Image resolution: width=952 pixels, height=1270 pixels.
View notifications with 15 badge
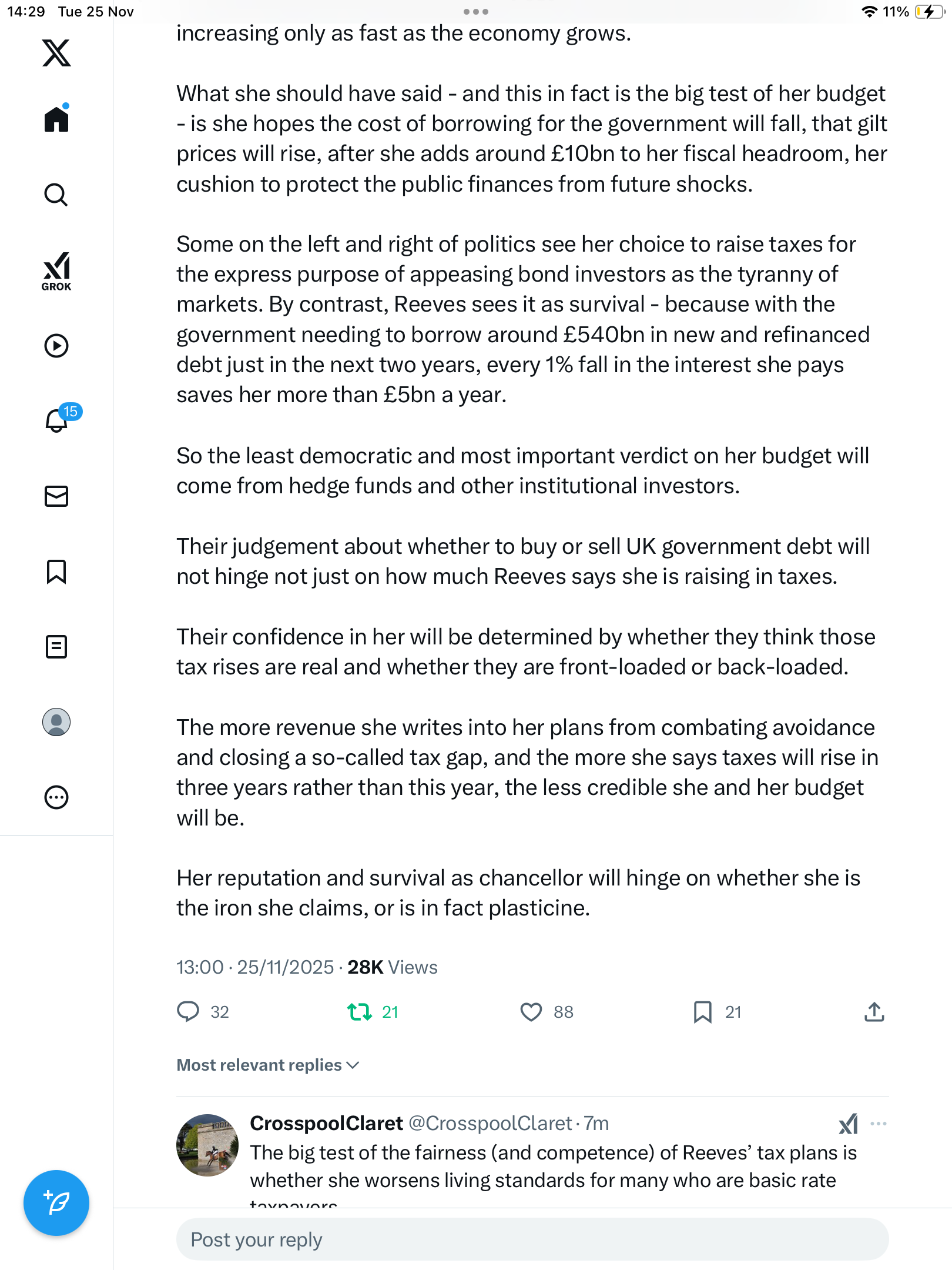tap(58, 420)
